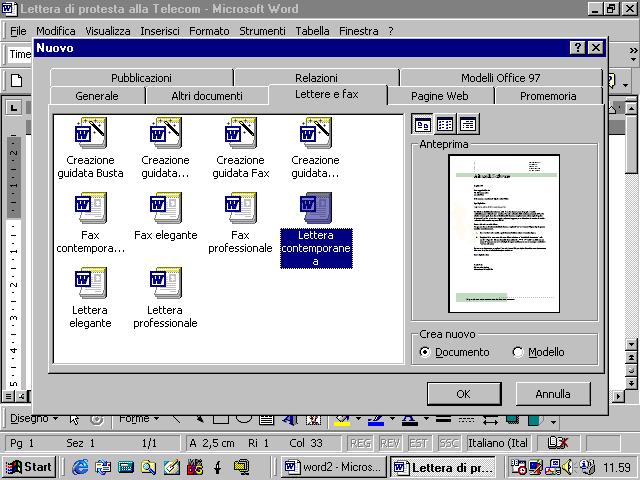Image resolution: width=640 pixels, height=480 pixels.
Task: Open the Strumenti menu
Action: (262, 31)
